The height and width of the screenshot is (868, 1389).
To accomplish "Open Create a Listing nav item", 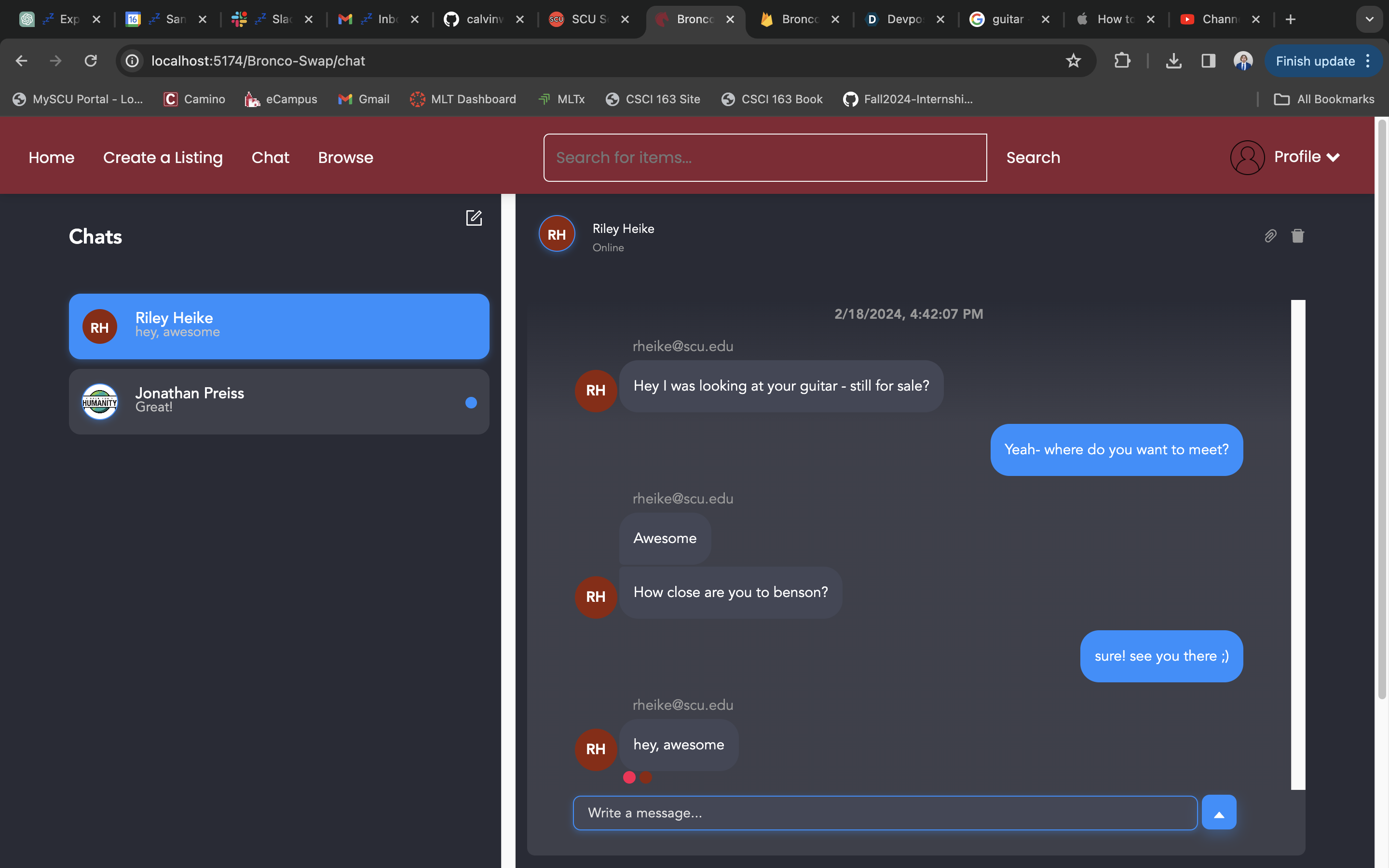I will (163, 157).
